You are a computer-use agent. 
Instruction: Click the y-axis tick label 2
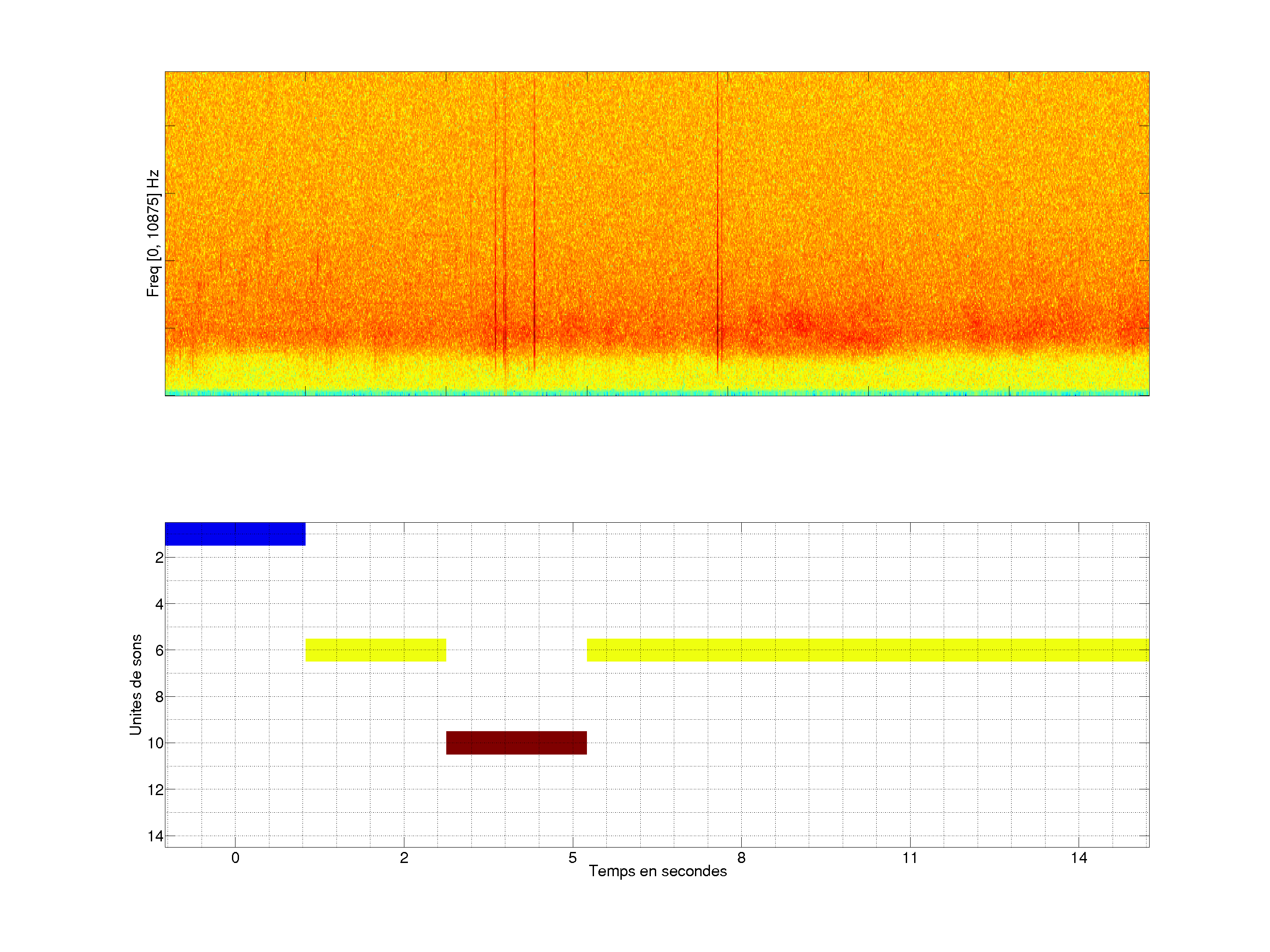pos(159,558)
